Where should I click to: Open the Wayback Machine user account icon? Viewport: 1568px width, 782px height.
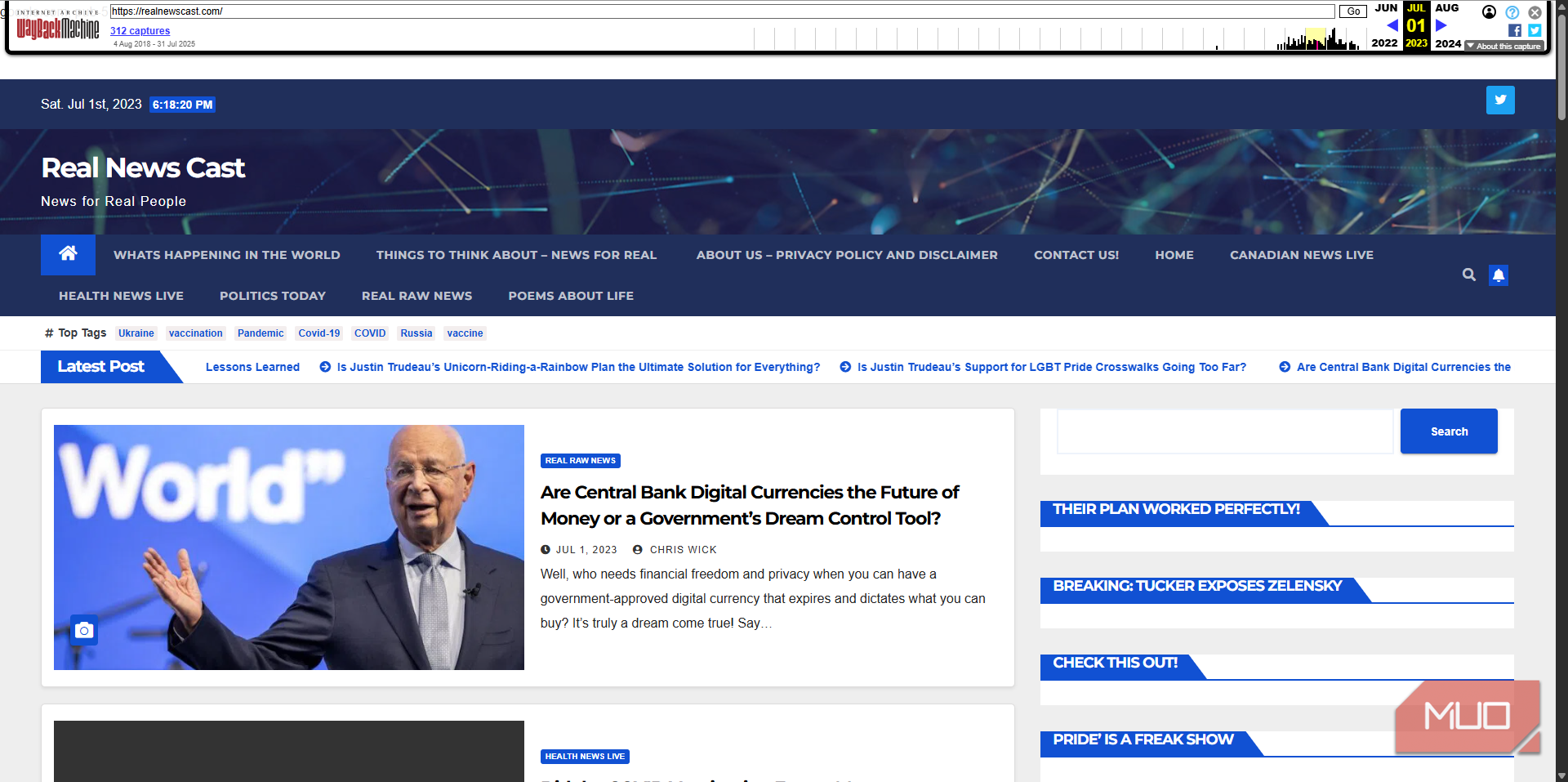(1490, 11)
